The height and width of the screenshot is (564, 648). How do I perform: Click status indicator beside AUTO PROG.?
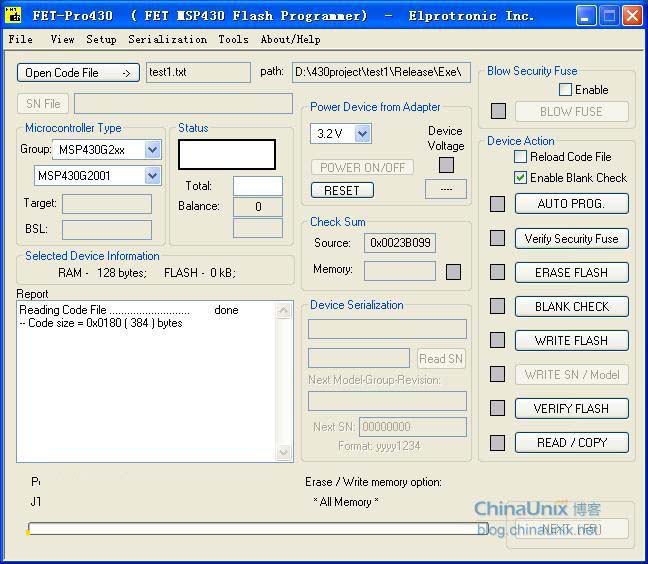tap(497, 204)
